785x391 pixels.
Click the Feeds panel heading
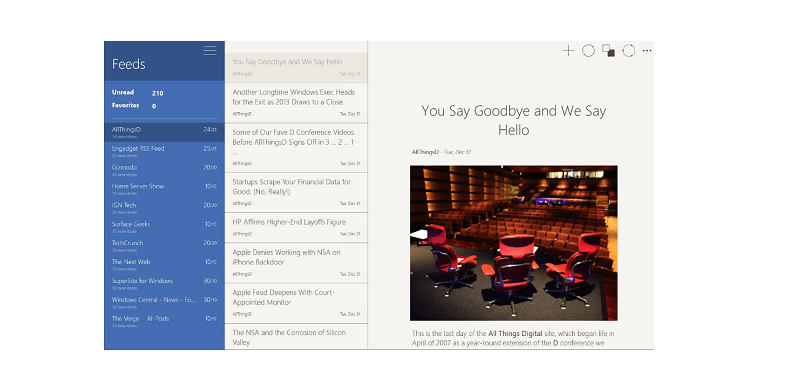pos(129,64)
